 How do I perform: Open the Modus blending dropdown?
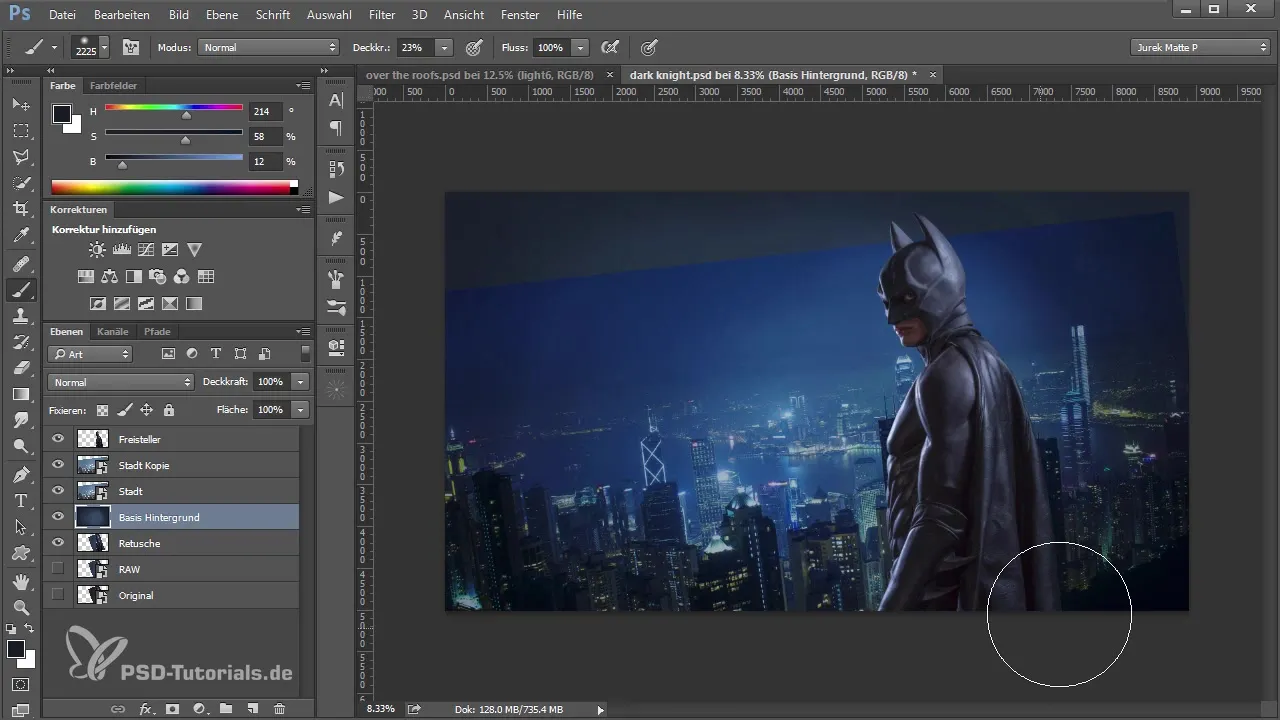tap(269, 47)
